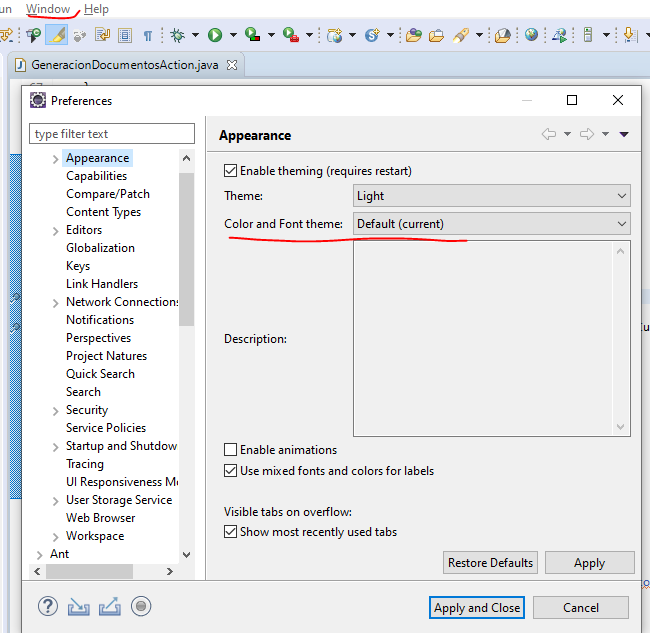The width and height of the screenshot is (650, 633).
Task: Click the eraser-shaped toolbar icon
Action: 502,36
